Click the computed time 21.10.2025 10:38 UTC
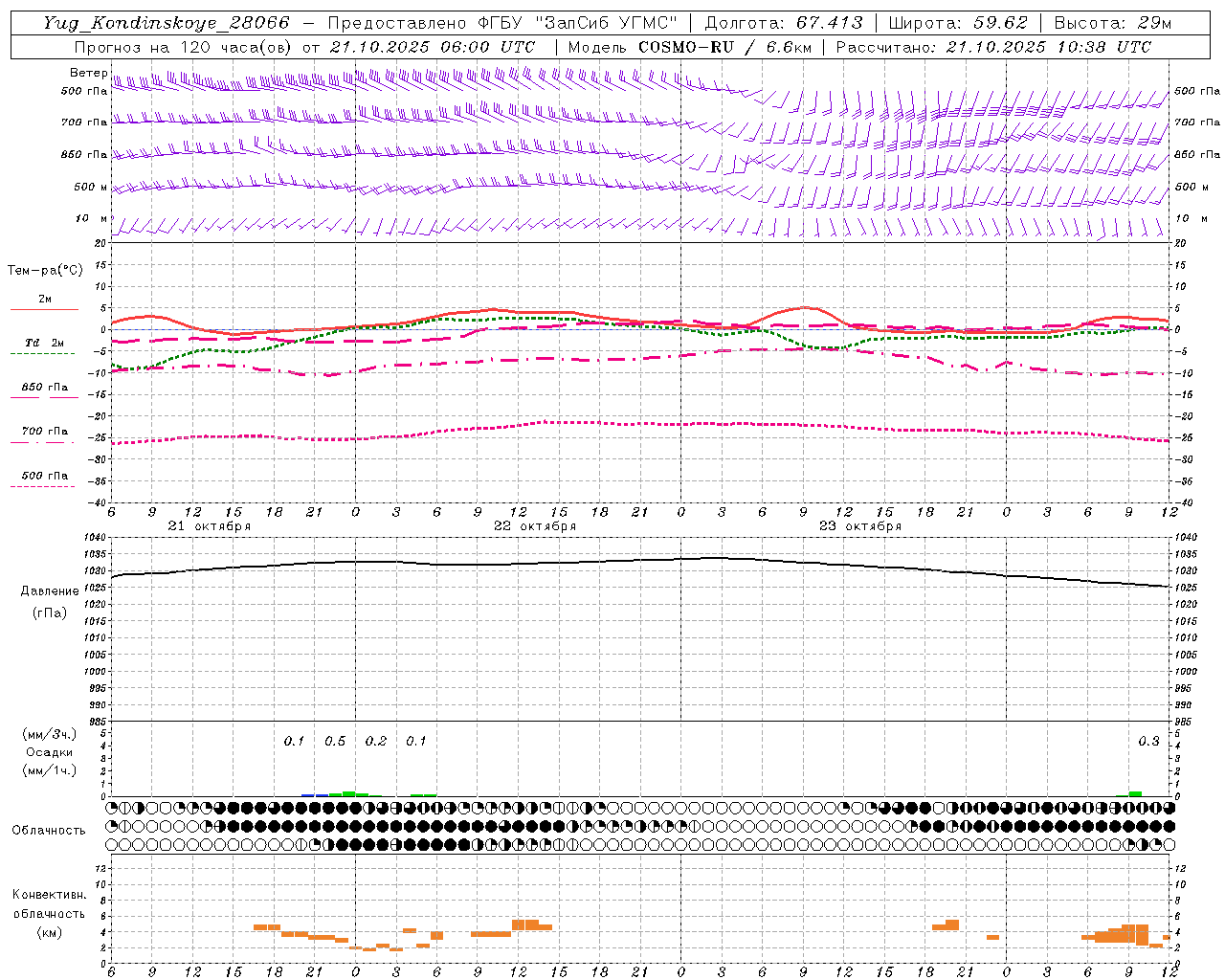Viewport: 1225px width, 980px height. point(1048,47)
